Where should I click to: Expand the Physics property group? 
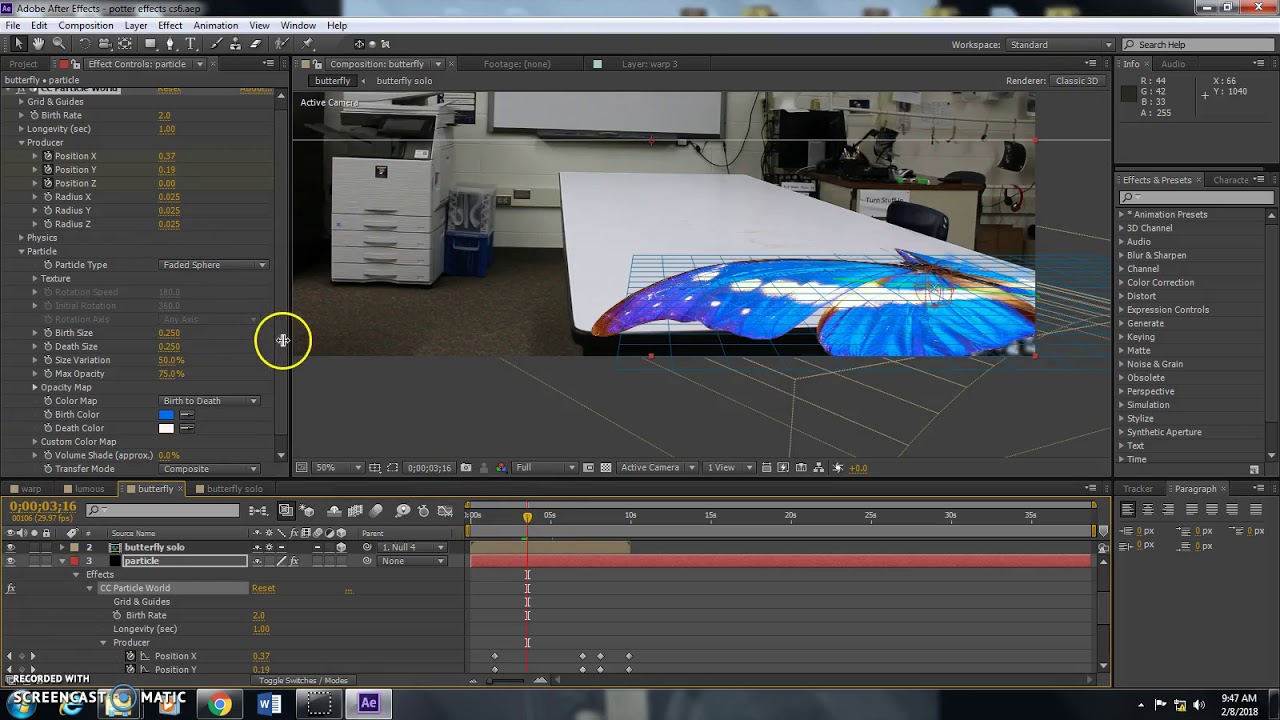pyautogui.click(x=21, y=238)
